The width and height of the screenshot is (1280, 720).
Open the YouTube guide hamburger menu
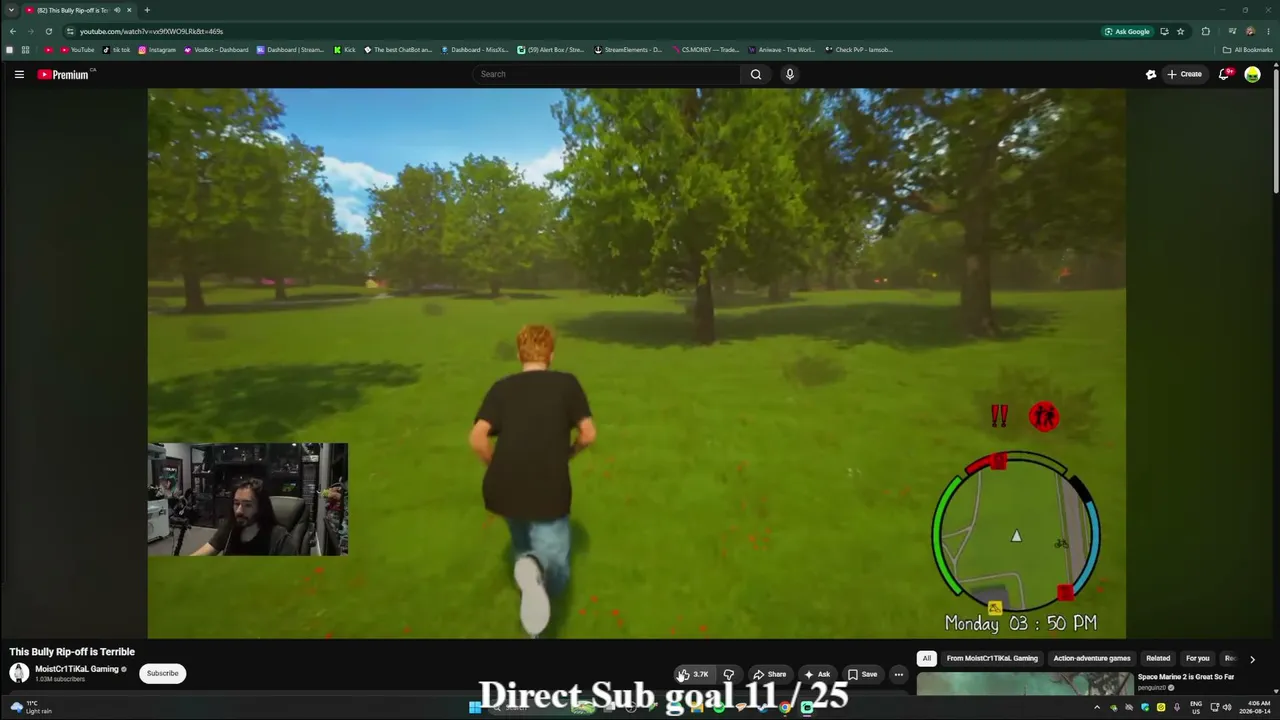coord(19,74)
